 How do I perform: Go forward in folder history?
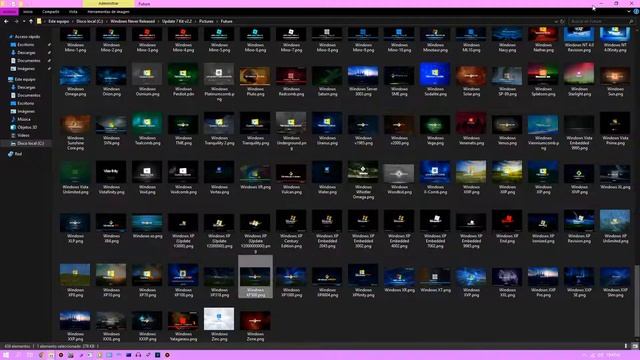[x=16, y=21]
